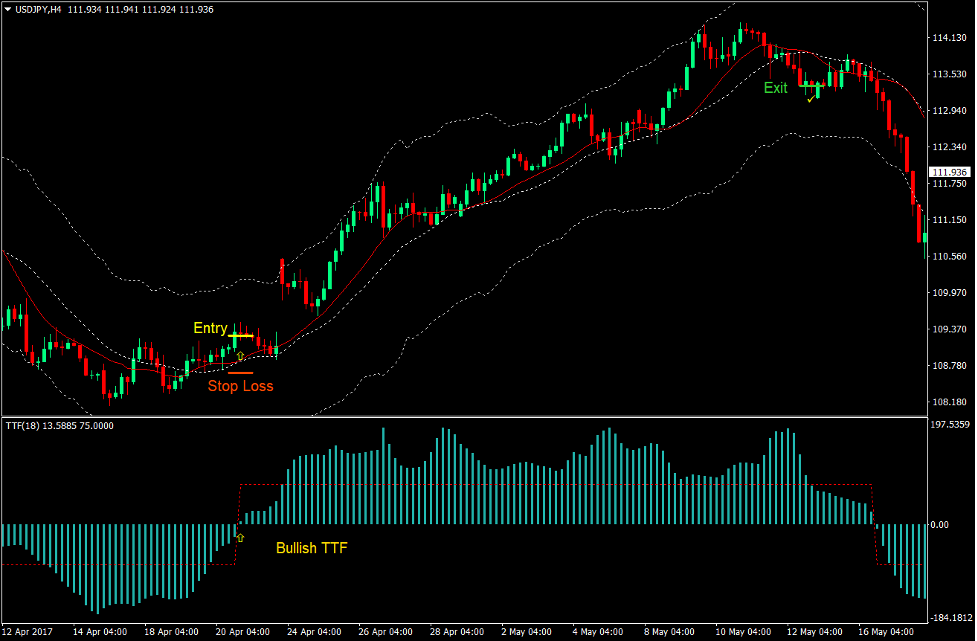Select the USDJPY,H4 chart title label
977x641 pixels.
(40, 8)
